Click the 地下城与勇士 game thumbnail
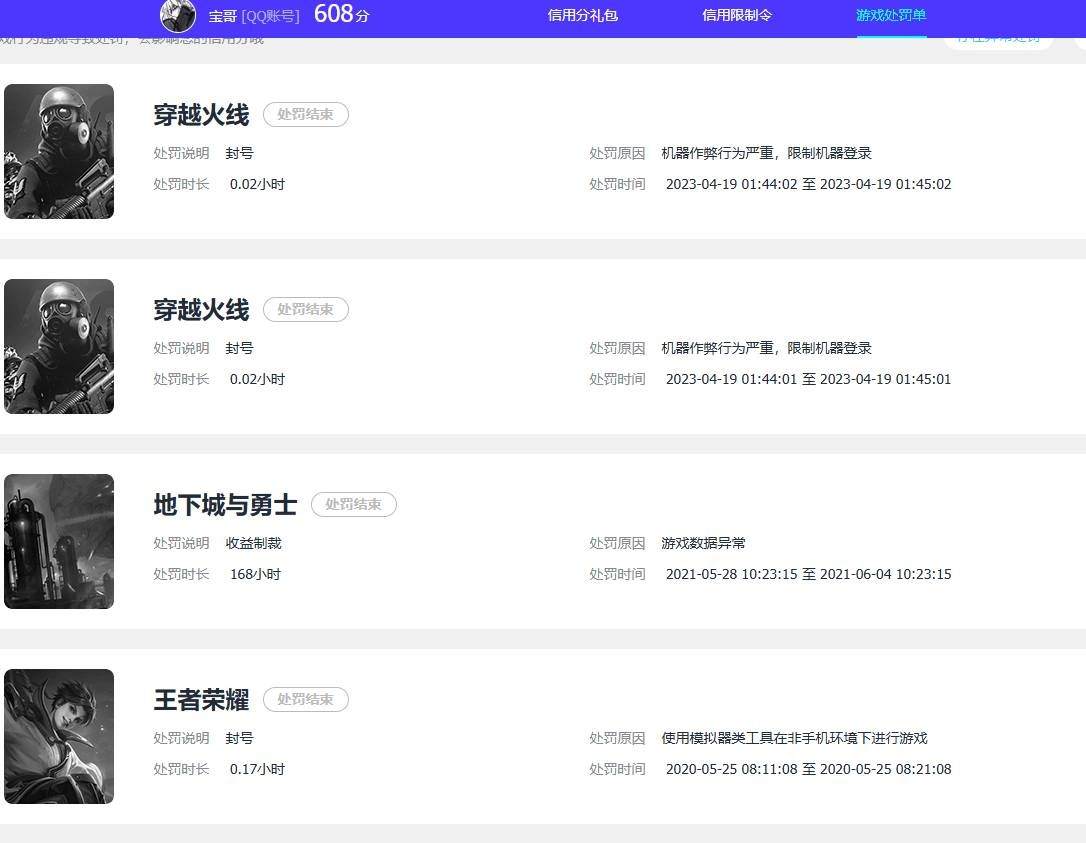This screenshot has width=1086, height=843. click(59, 542)
